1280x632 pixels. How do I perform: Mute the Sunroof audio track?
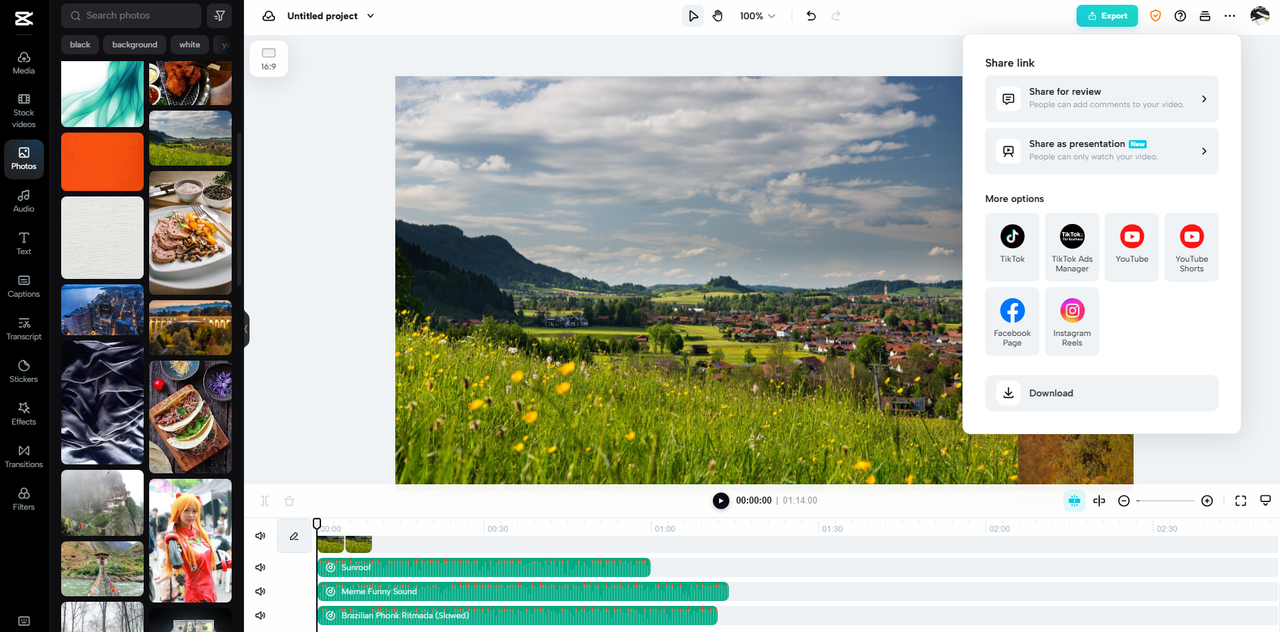[x=260, y=567]
